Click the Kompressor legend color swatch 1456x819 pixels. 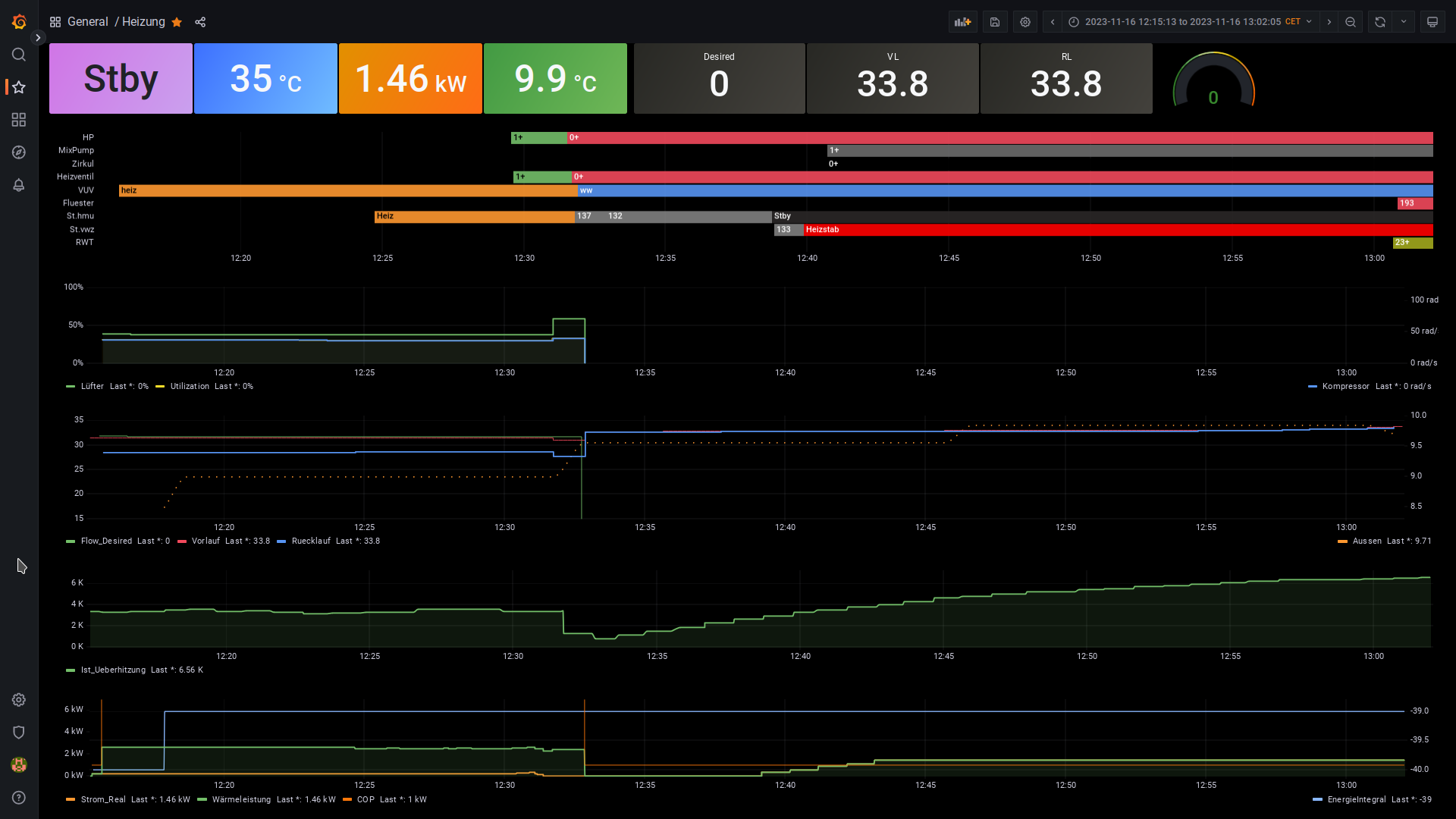click(1313, 387)
